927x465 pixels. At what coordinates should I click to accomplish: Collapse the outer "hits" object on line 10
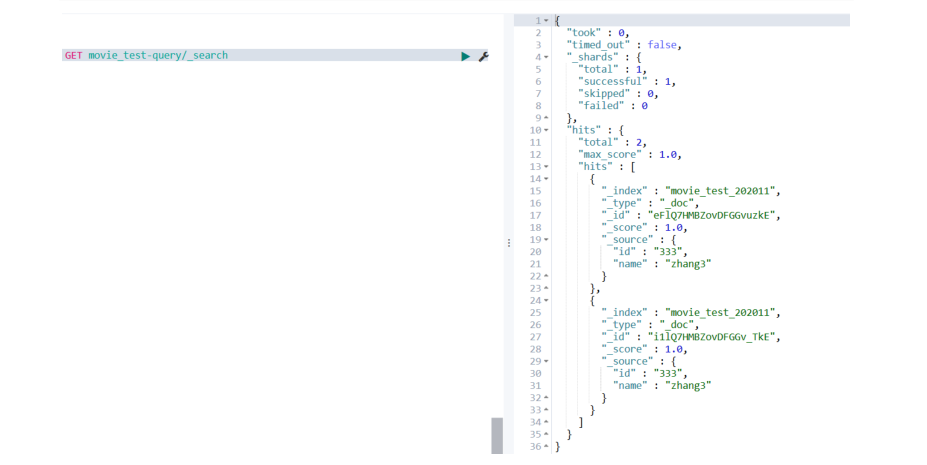(x=546, y=130)
